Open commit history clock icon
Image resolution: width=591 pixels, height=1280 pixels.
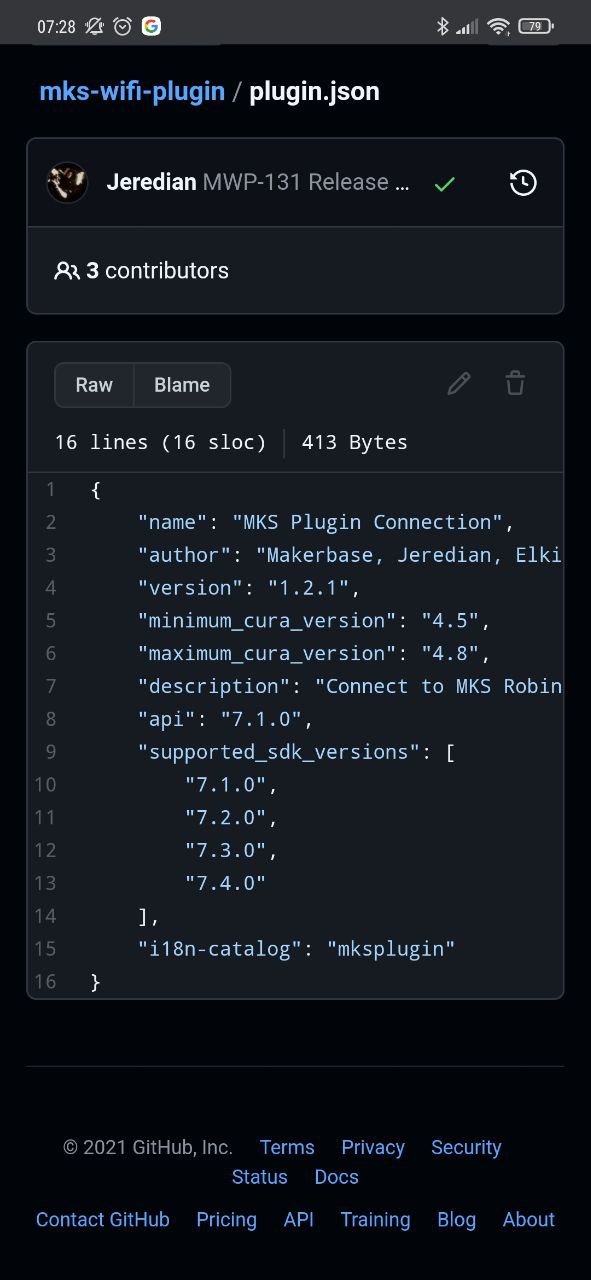tap(523, 183)
